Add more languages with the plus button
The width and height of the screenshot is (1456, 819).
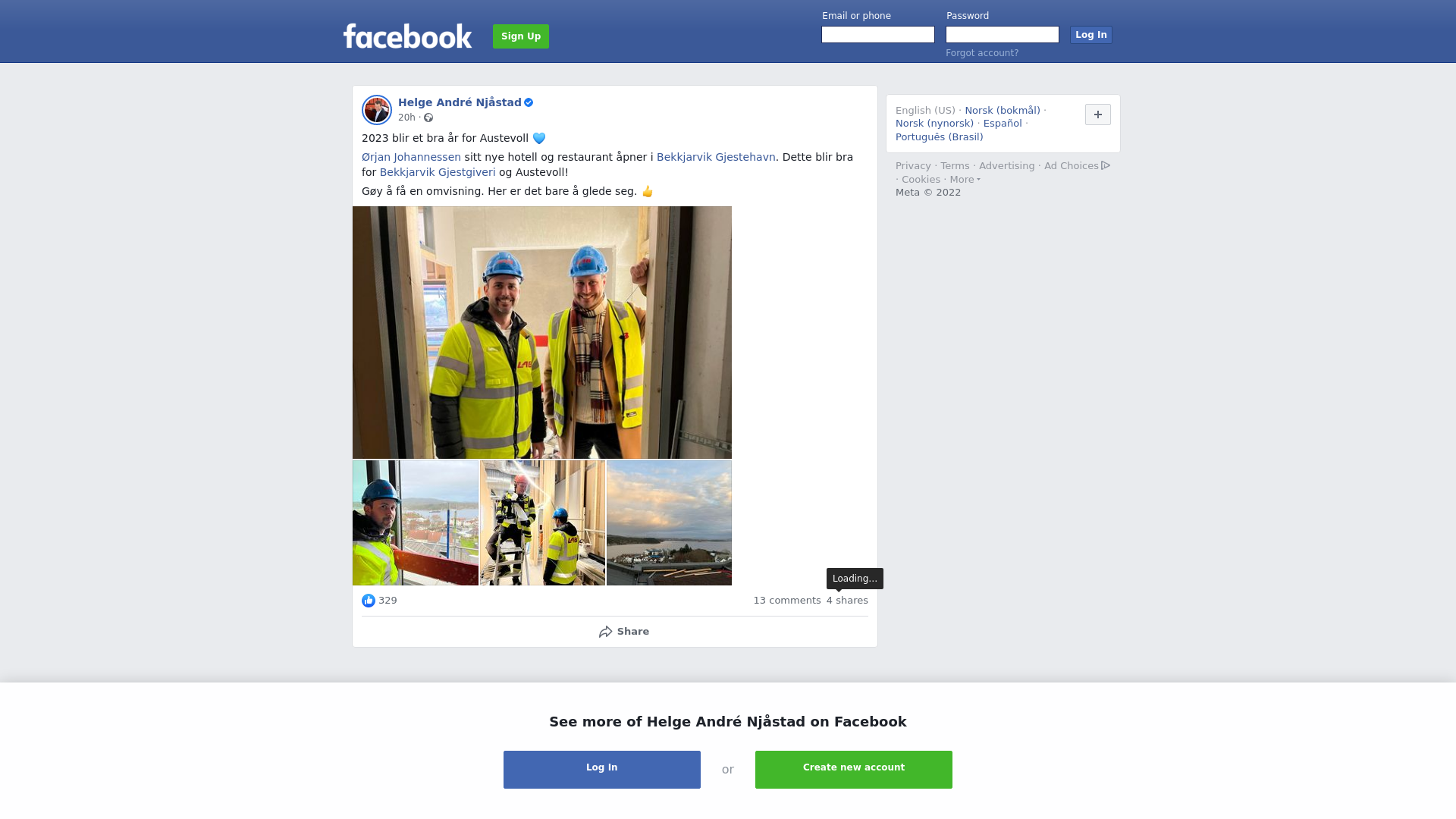(1098, 115)
